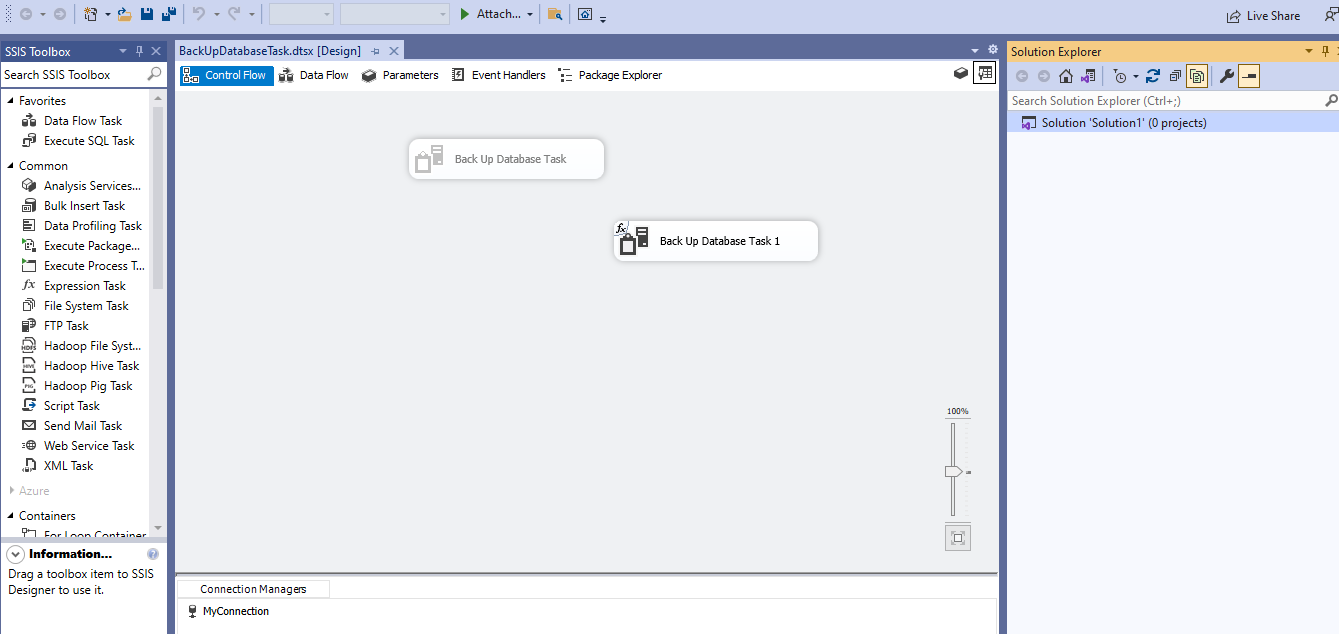The height and width of the screenshot is (634, 1339).
Task: Toggle Show All Files in Solution Explorer
Action: (x=1197, y=76)
